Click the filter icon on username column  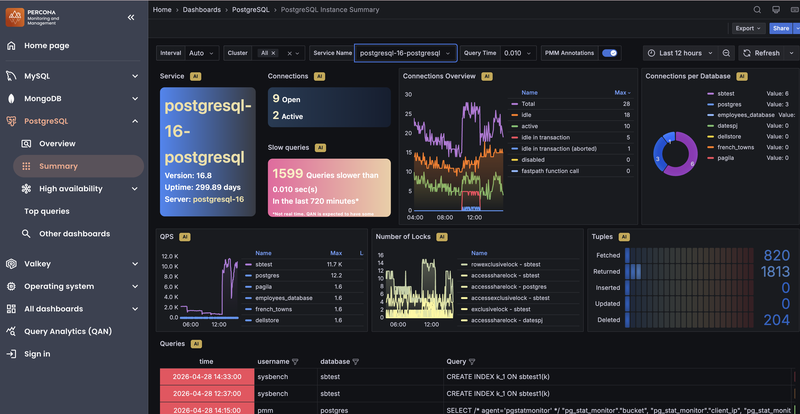click(x=295, y=361)
